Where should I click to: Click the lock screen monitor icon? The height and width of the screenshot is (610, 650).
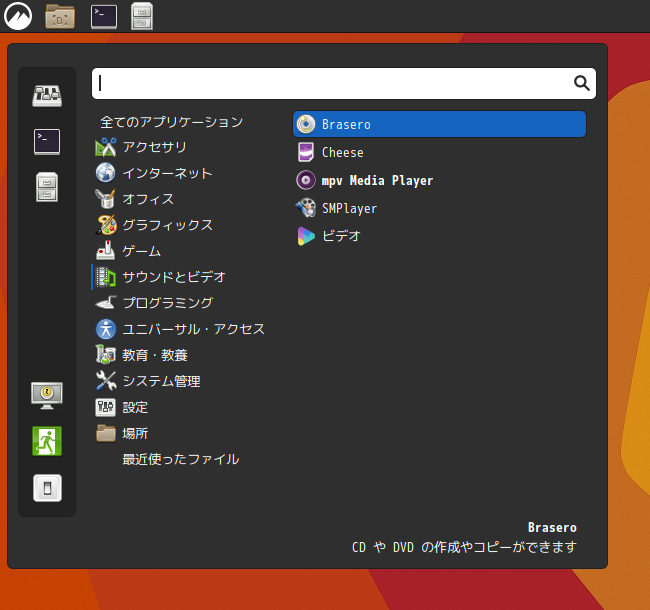click(47, 395)
